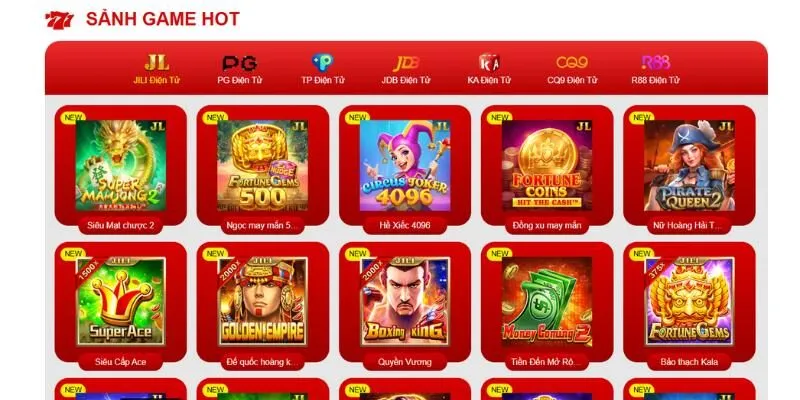Image resolution: width=800 pixels, height=400 pixels.
Task: Play the Golden Empire game
Action: point(263,301)
